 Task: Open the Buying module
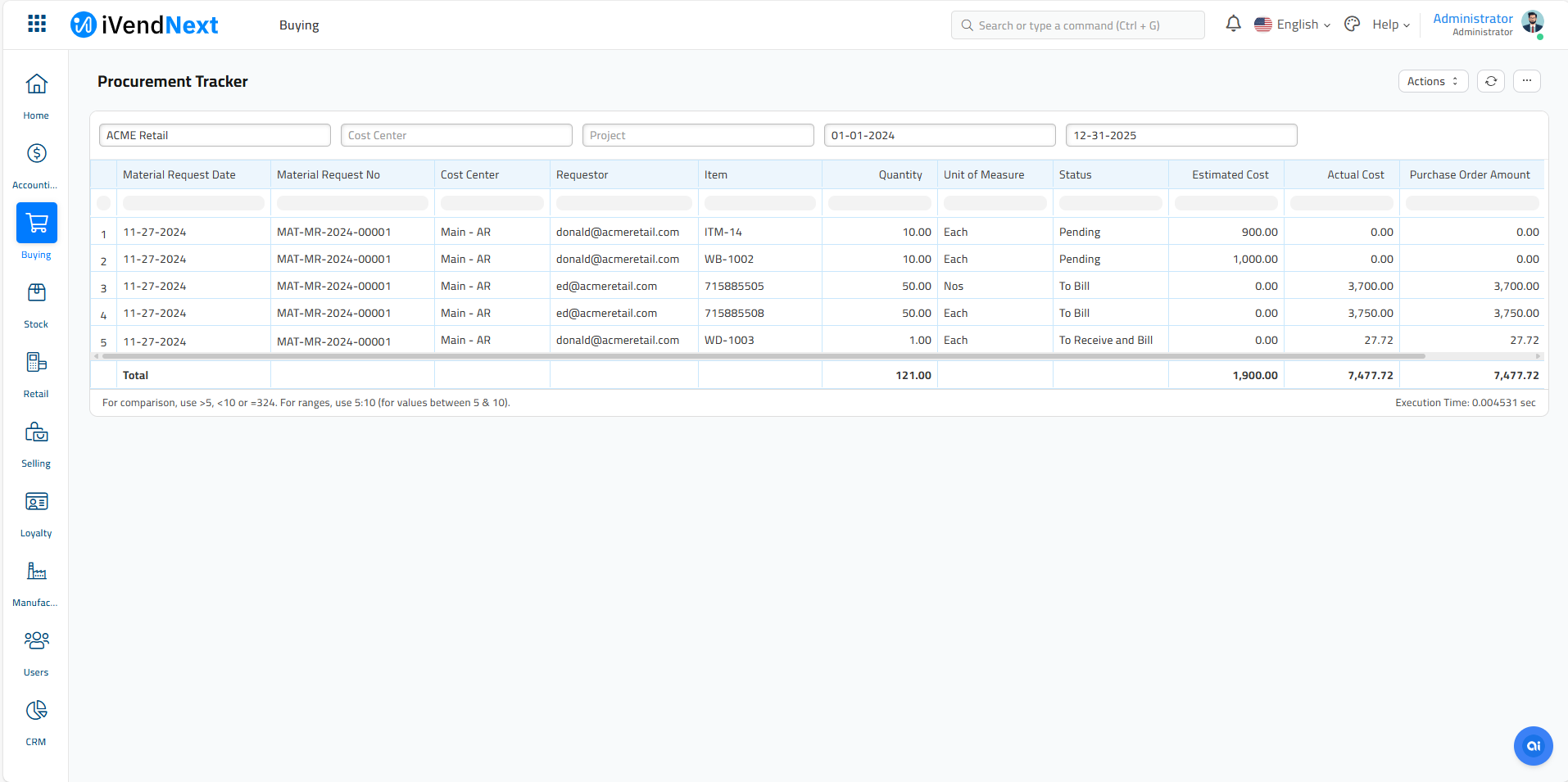[x=36, y=233]
